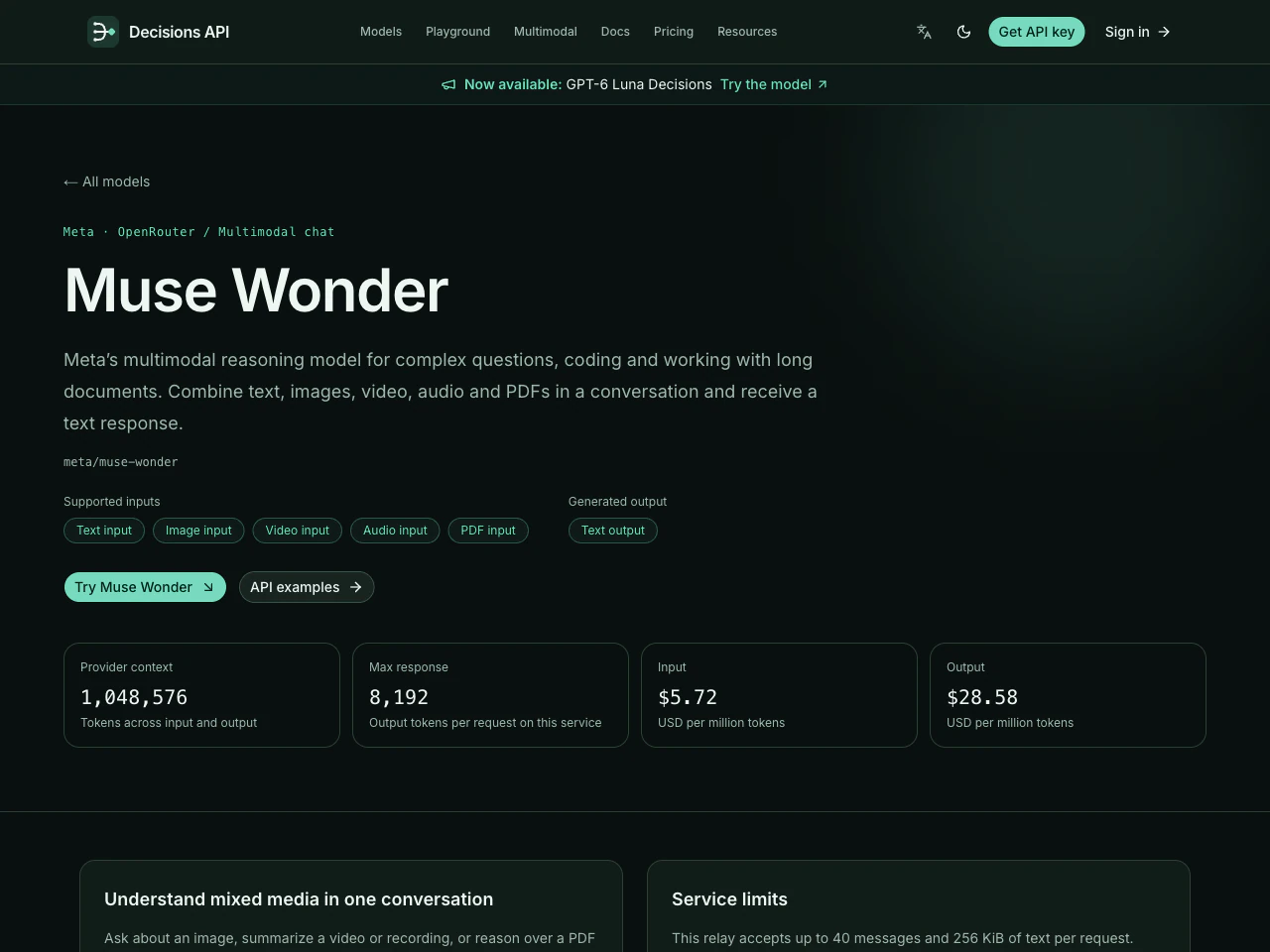Click the $28.58 output price
Image resolution: width=1270 pixels, height=952 pixels.
tap(982, 697)
